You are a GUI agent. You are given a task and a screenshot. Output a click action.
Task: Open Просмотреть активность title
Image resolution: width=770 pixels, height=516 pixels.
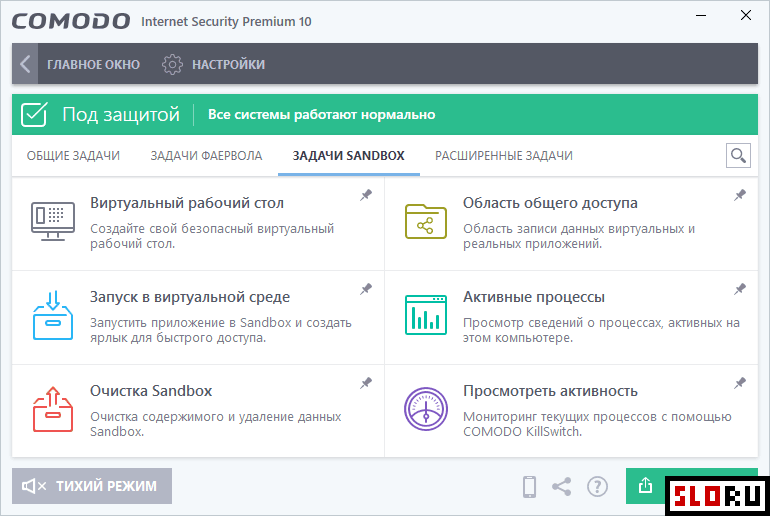pyautogui.click(x=550, y=391)
